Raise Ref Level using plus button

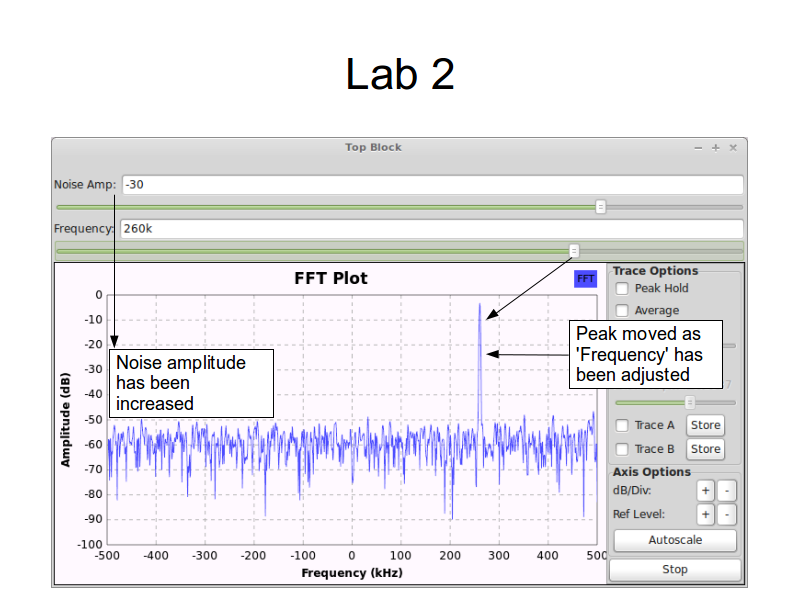[705, 515]
